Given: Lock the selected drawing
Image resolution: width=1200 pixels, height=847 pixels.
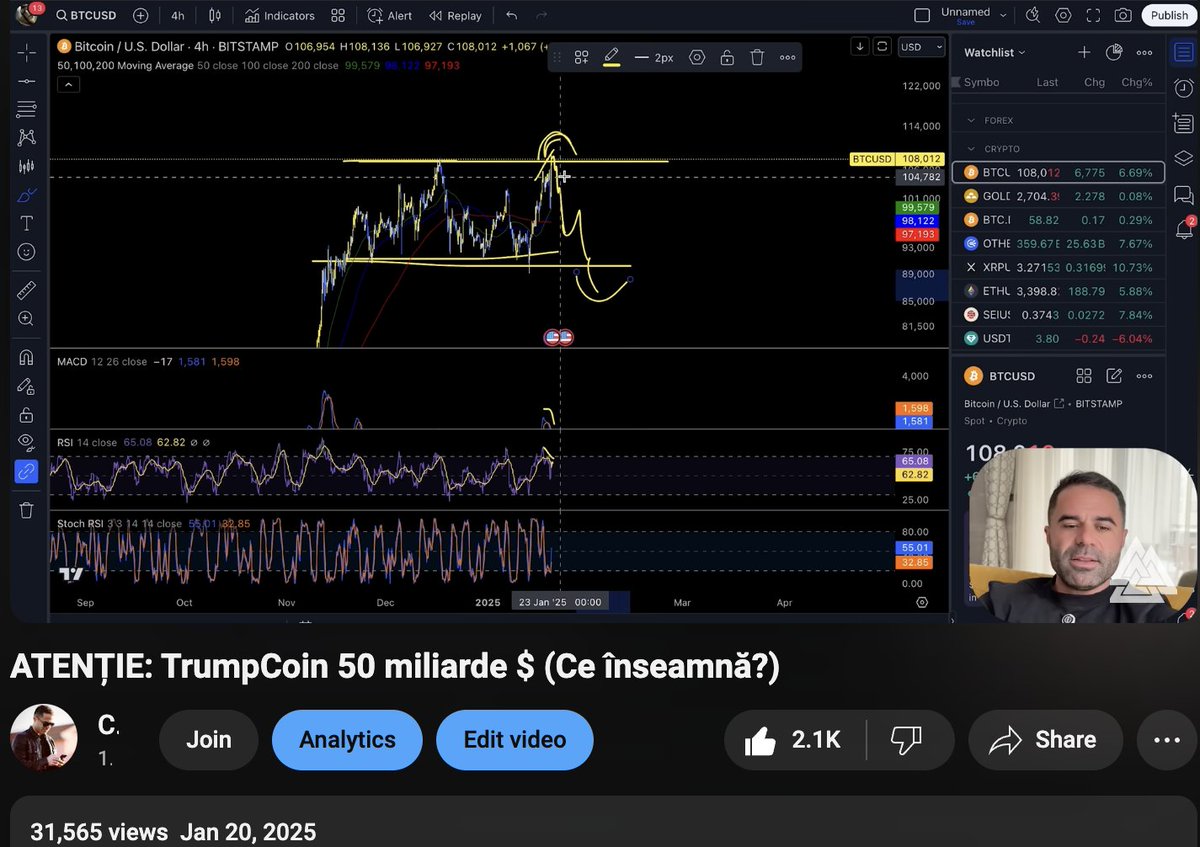Looking at the screenshot, I should click(727, 57).
